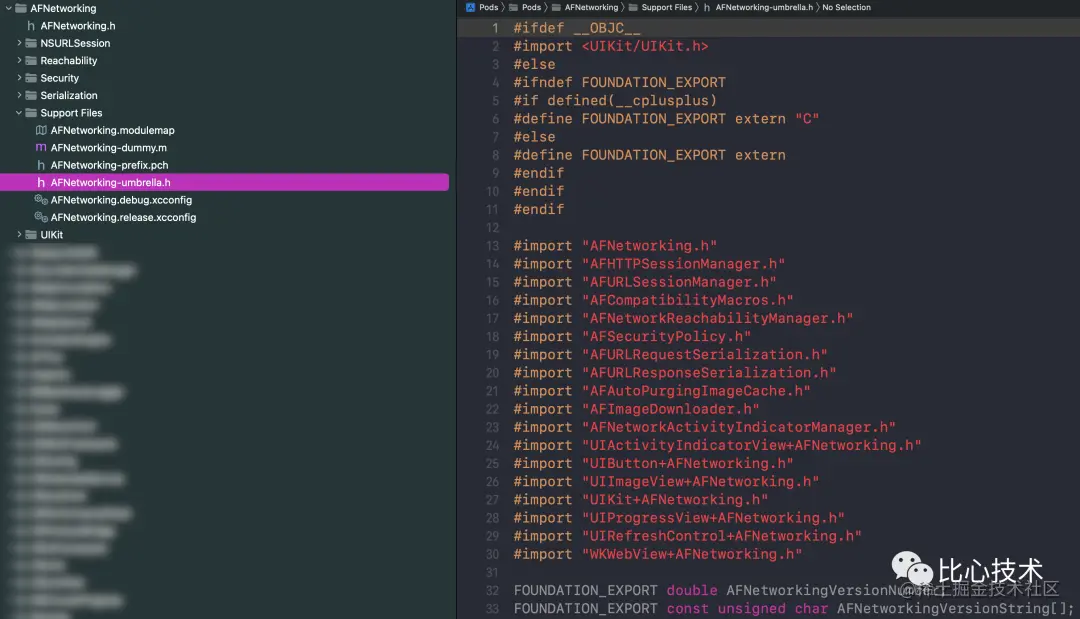The height and width of the screenshot is (619, 1080).
Task: Collapse the AFNetworking root folder chevron
Action: coord(8,8)
